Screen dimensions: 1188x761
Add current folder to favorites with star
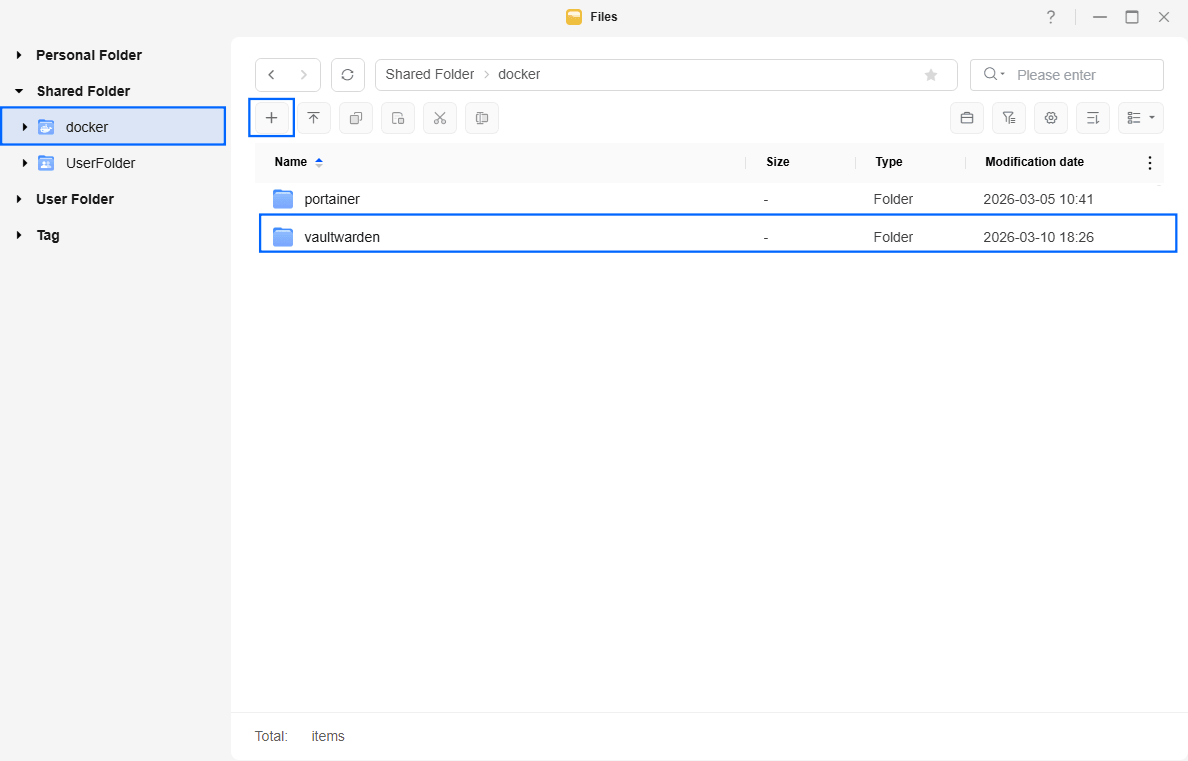coord(931,75)
